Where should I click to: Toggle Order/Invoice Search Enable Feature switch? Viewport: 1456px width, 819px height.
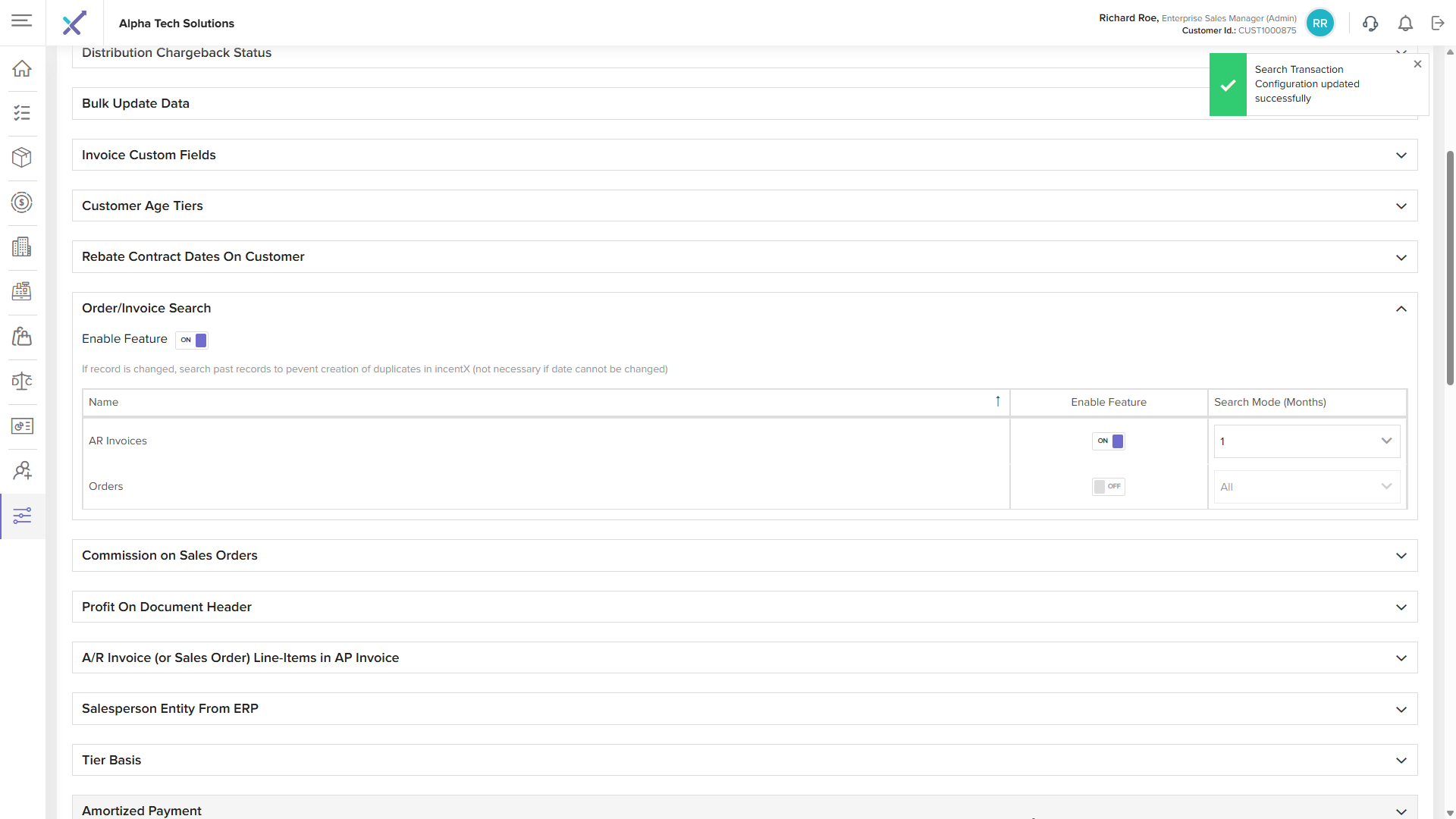192,340
